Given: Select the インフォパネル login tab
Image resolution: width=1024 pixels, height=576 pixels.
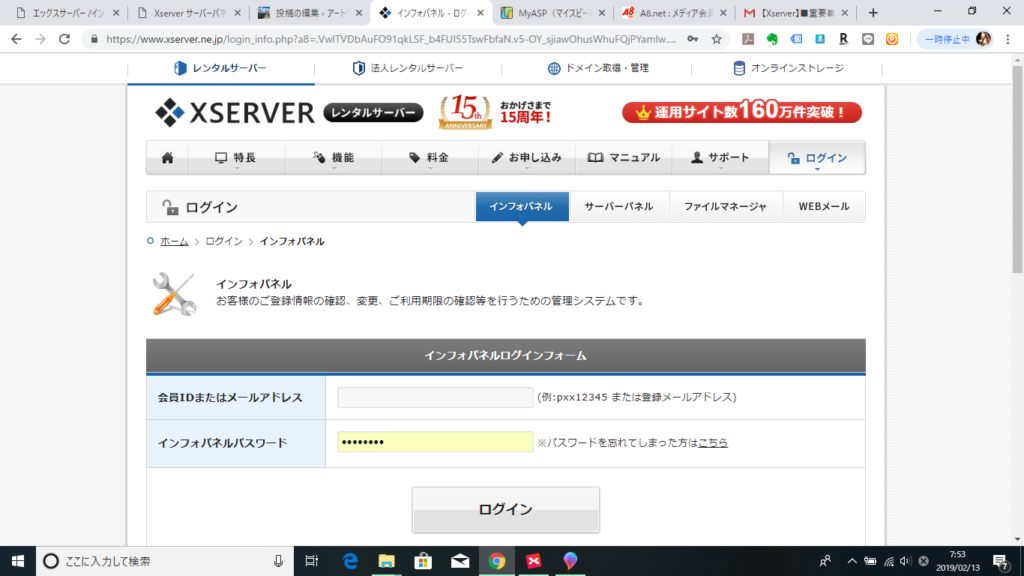Looking at the screenshot, I should point(522,206).
